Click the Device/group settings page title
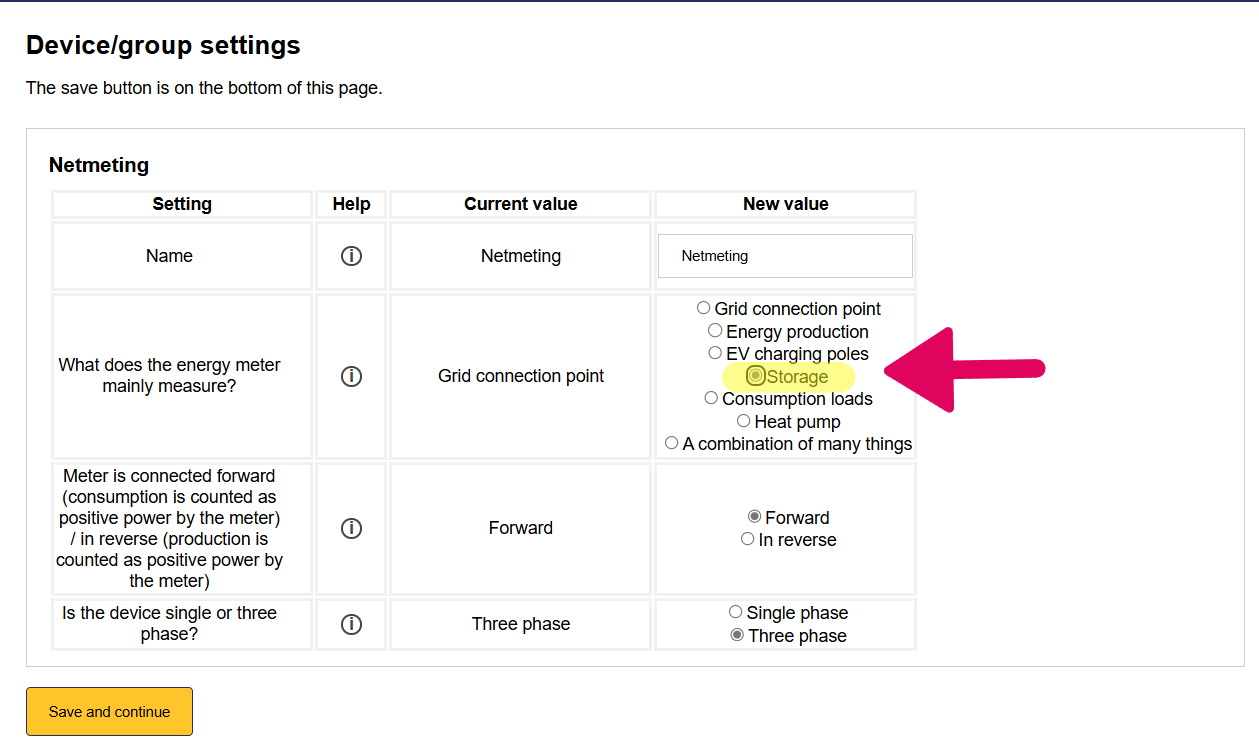Image resolution: width=1259 pixels, height=743 pixels. pyautogui.click(x=163, y=45)
